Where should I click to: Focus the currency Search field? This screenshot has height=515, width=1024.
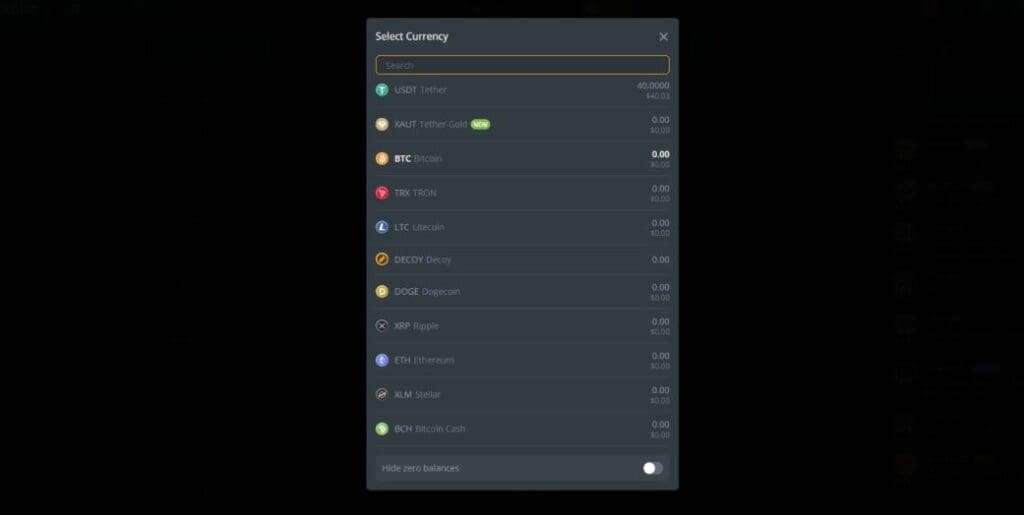point(522,65)
